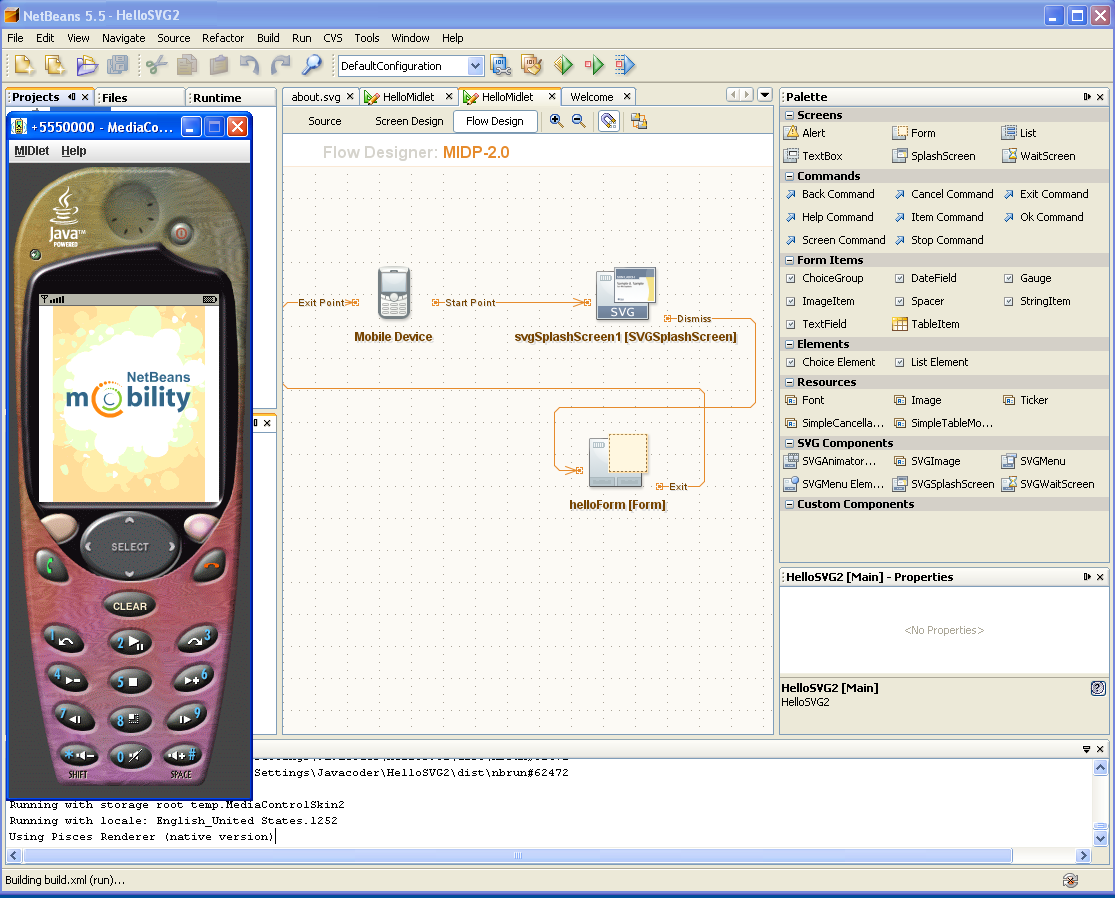1115x898 pixels.
Task: Open the Refactor menu
Action: click(223, 38)
